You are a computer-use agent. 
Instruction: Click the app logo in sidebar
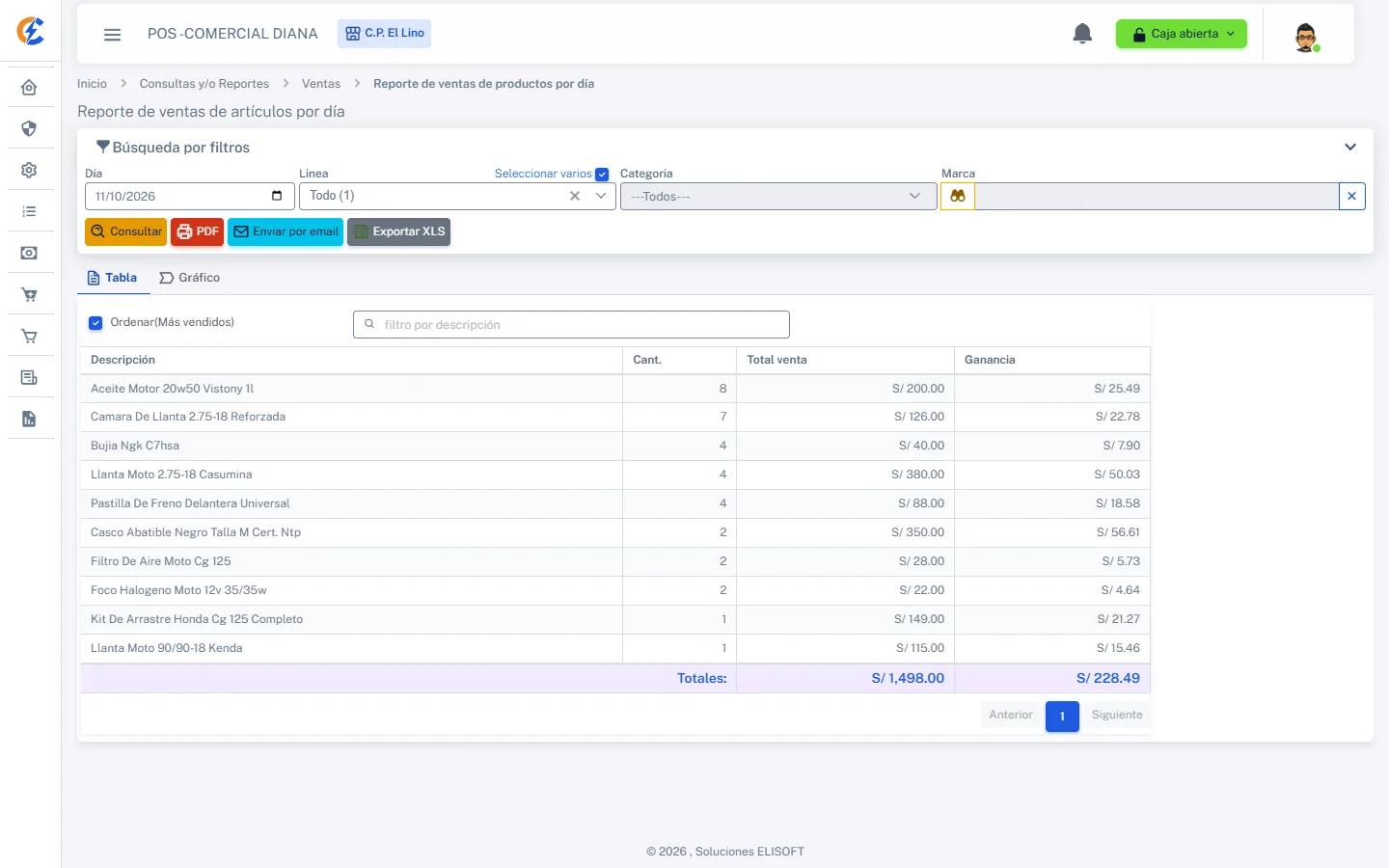point(31,31)
